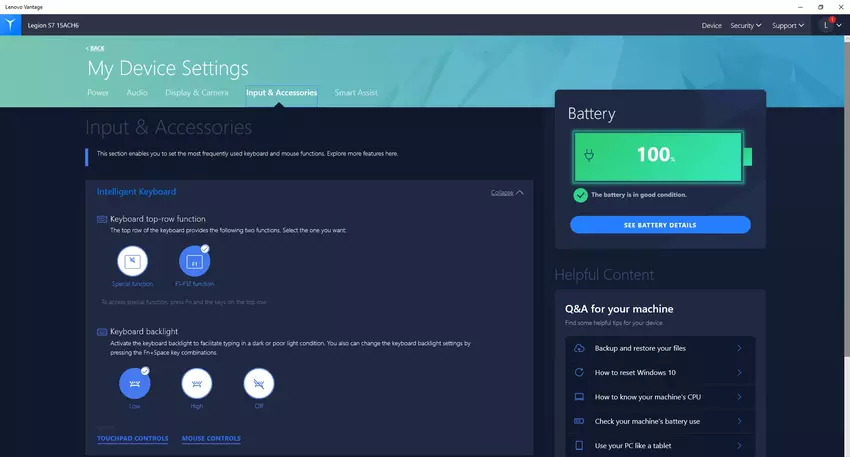Click the laptop icon beside CPU tip
850x457 pixels.
coord(579,397)
